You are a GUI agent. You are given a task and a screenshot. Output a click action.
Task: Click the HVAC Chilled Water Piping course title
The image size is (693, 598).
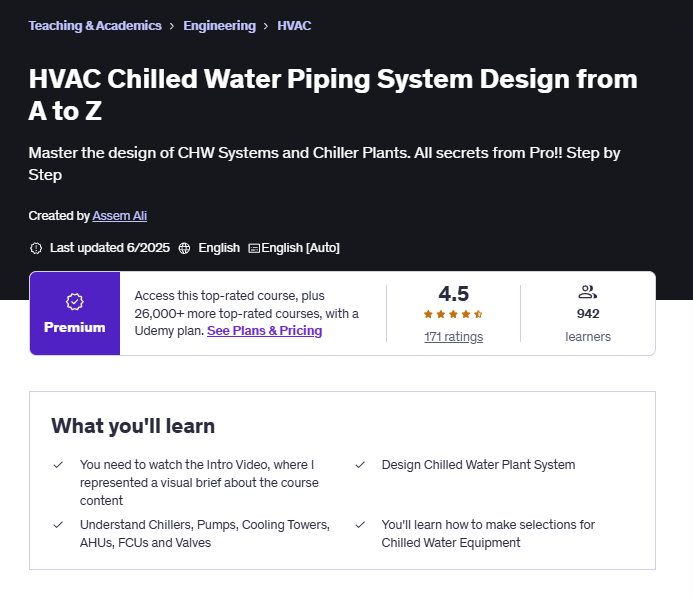pos(332,95)
